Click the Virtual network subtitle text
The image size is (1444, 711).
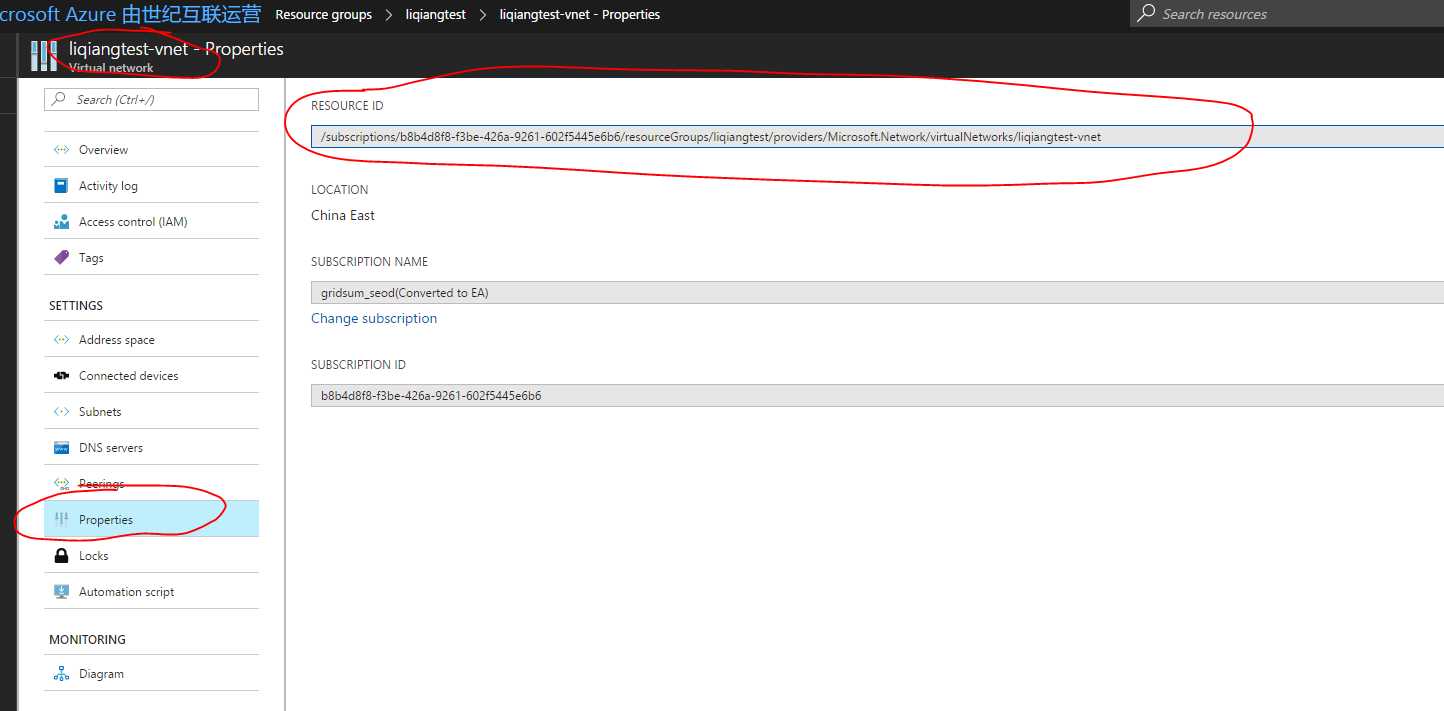coord(111,68)
